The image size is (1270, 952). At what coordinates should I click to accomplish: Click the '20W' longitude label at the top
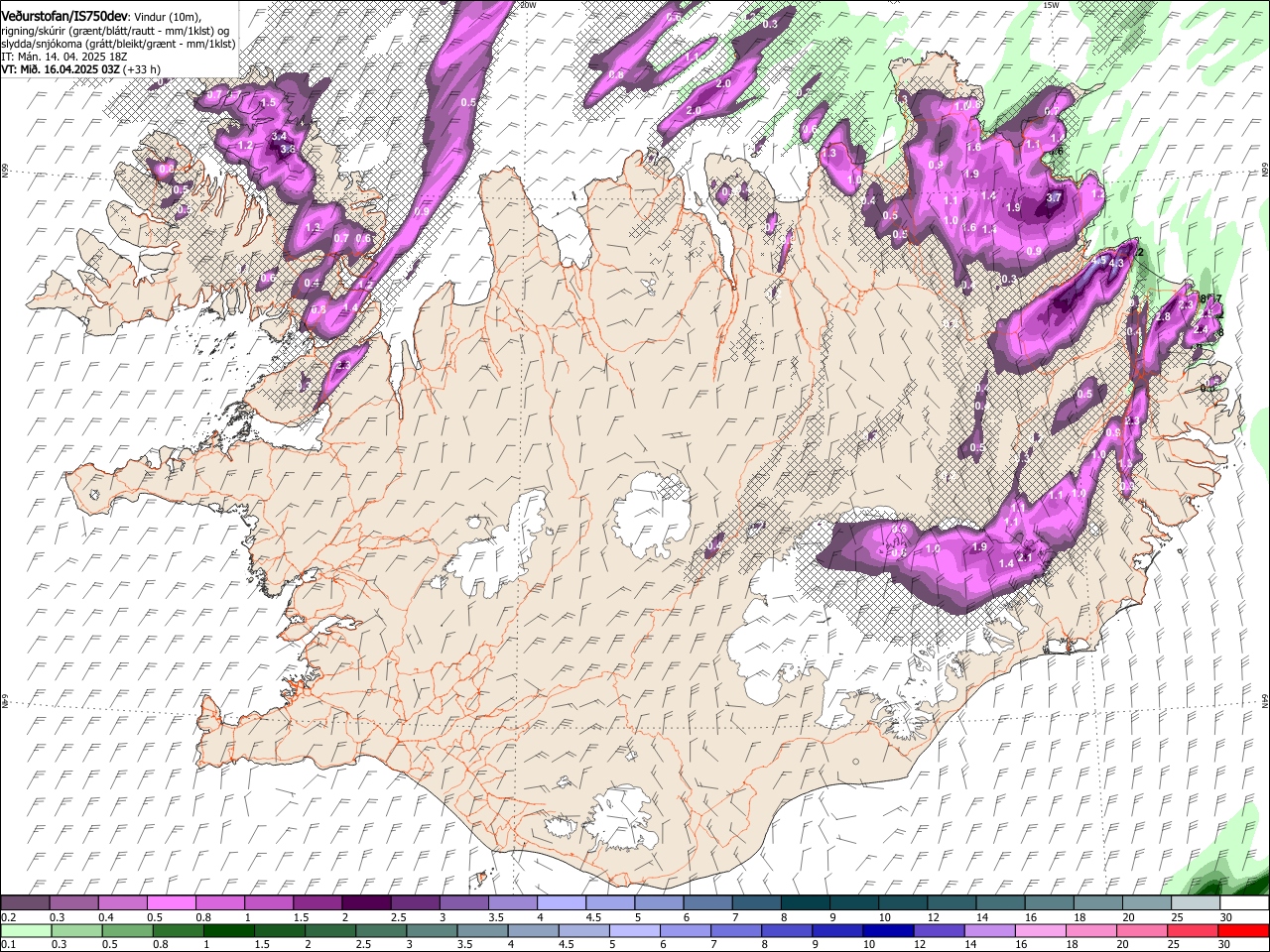tap(528, 5)
